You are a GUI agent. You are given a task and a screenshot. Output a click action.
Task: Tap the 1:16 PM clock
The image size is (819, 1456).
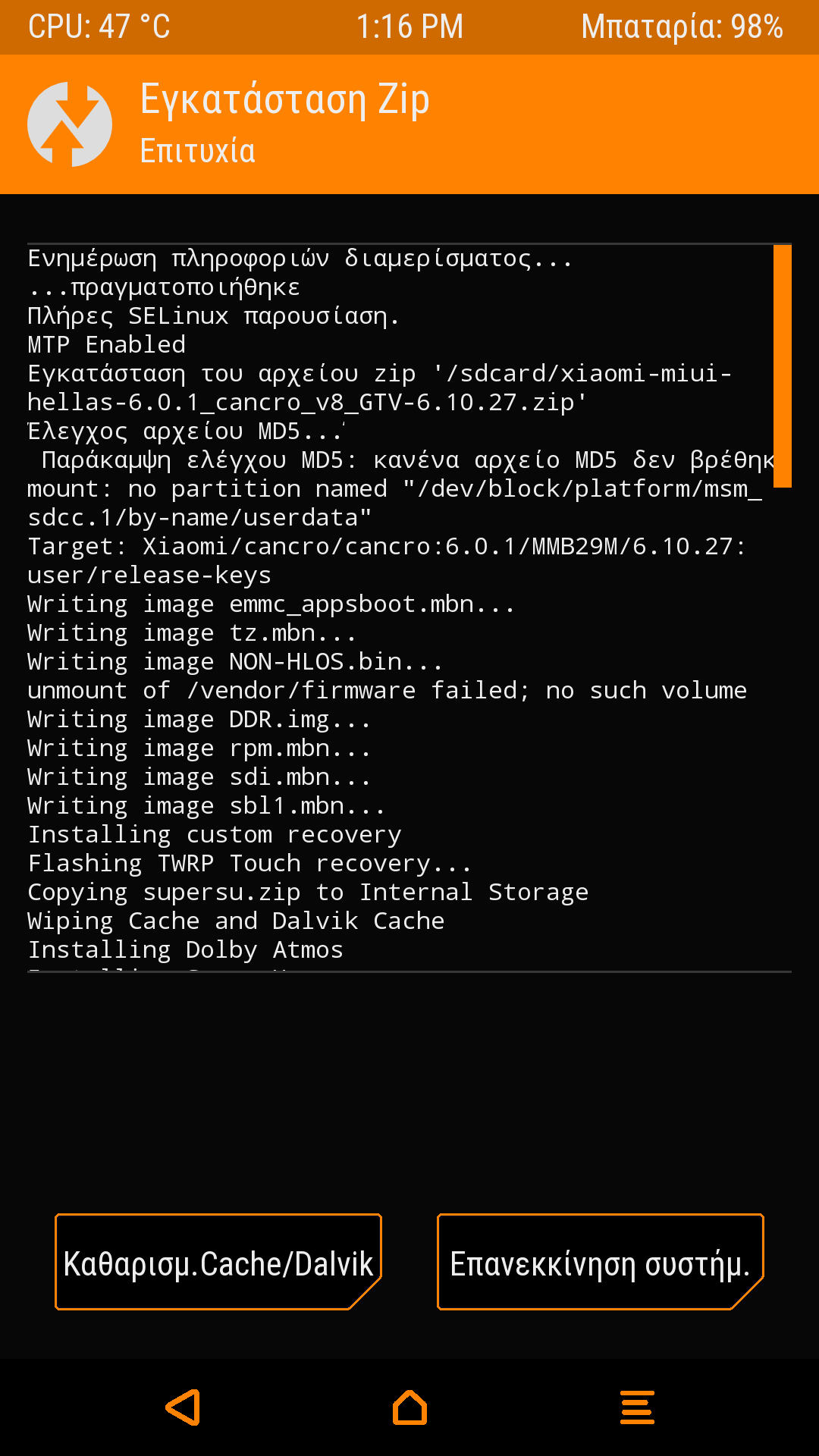[x=409, y=27]
